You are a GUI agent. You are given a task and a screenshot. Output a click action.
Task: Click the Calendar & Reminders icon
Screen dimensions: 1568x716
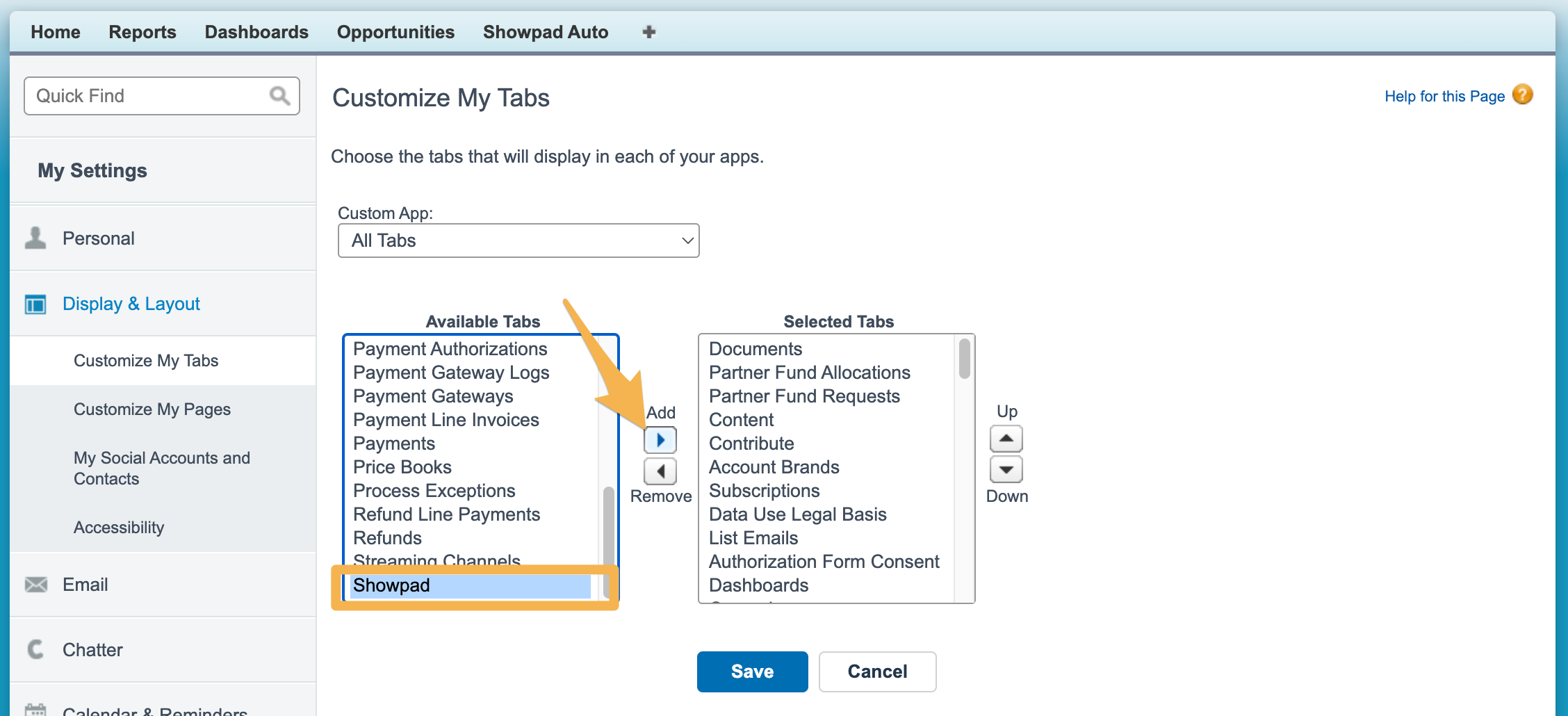(x=35, y=710)
